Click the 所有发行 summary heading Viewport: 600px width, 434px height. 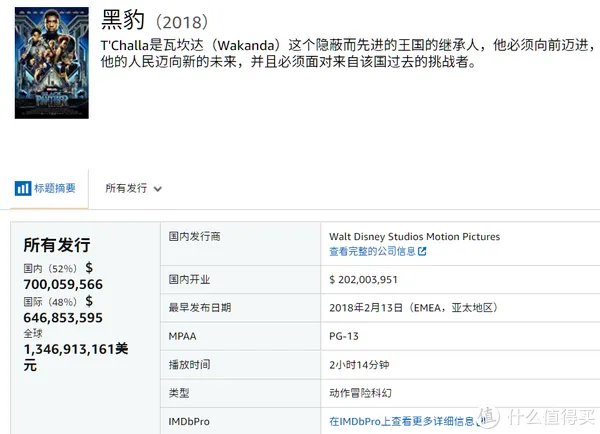click(57, 245)
